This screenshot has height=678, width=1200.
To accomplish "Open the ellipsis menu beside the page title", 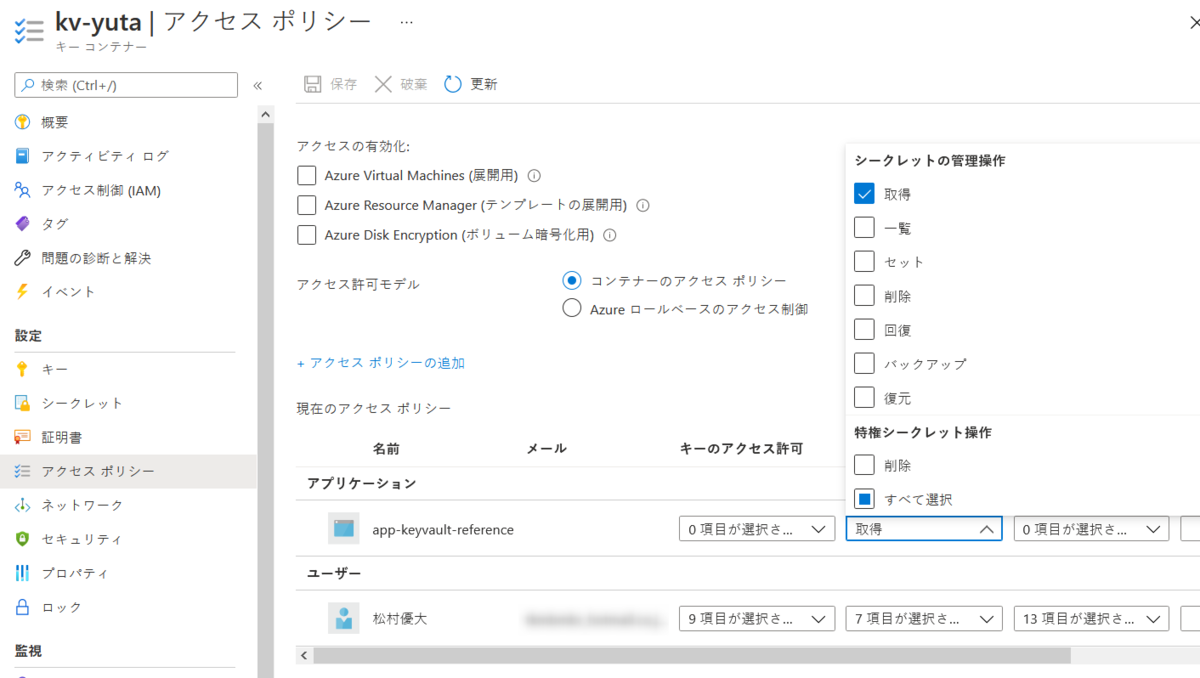I will coord(406,22).
